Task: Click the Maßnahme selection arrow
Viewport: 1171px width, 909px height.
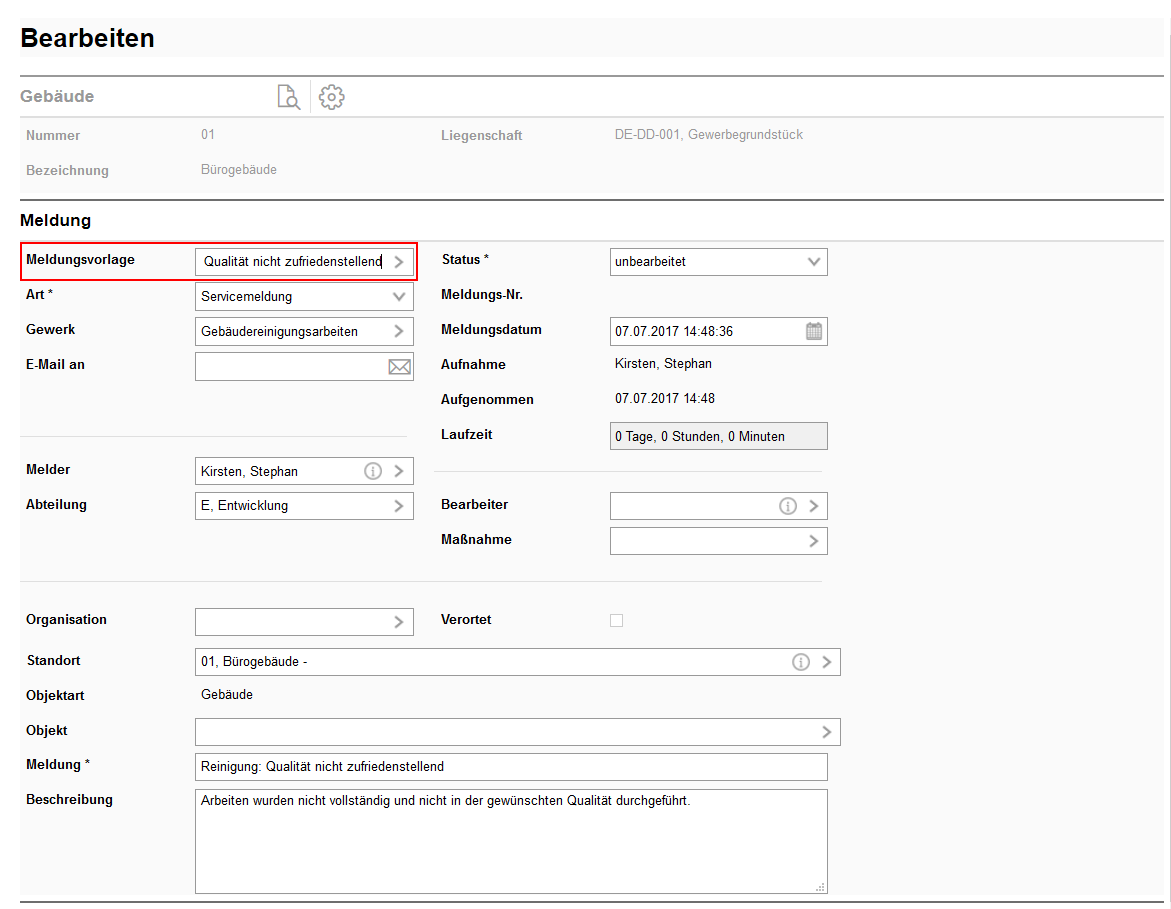Action: click(814, 541)
